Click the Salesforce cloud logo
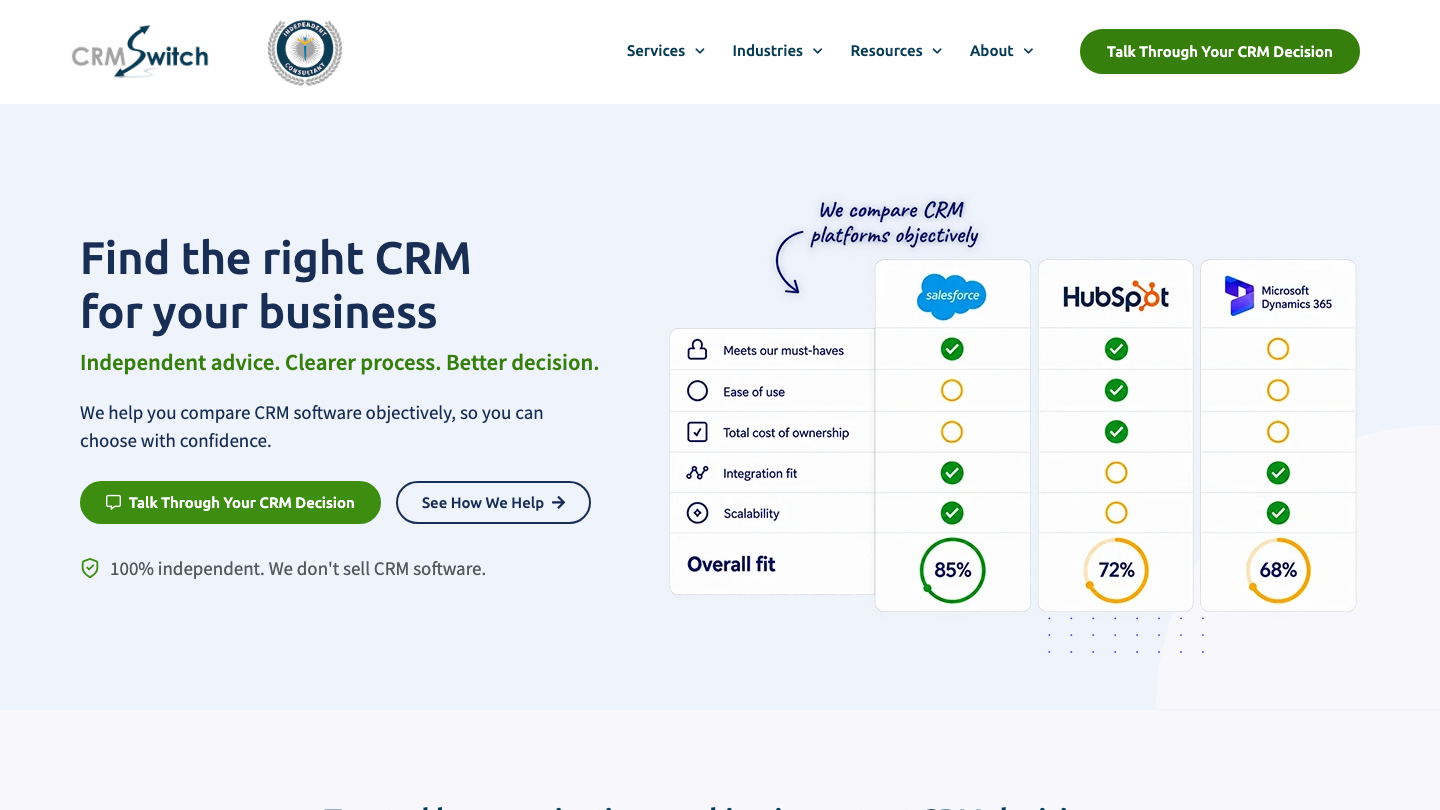This screenshot has width=1440, height=810. pos(952,296)
